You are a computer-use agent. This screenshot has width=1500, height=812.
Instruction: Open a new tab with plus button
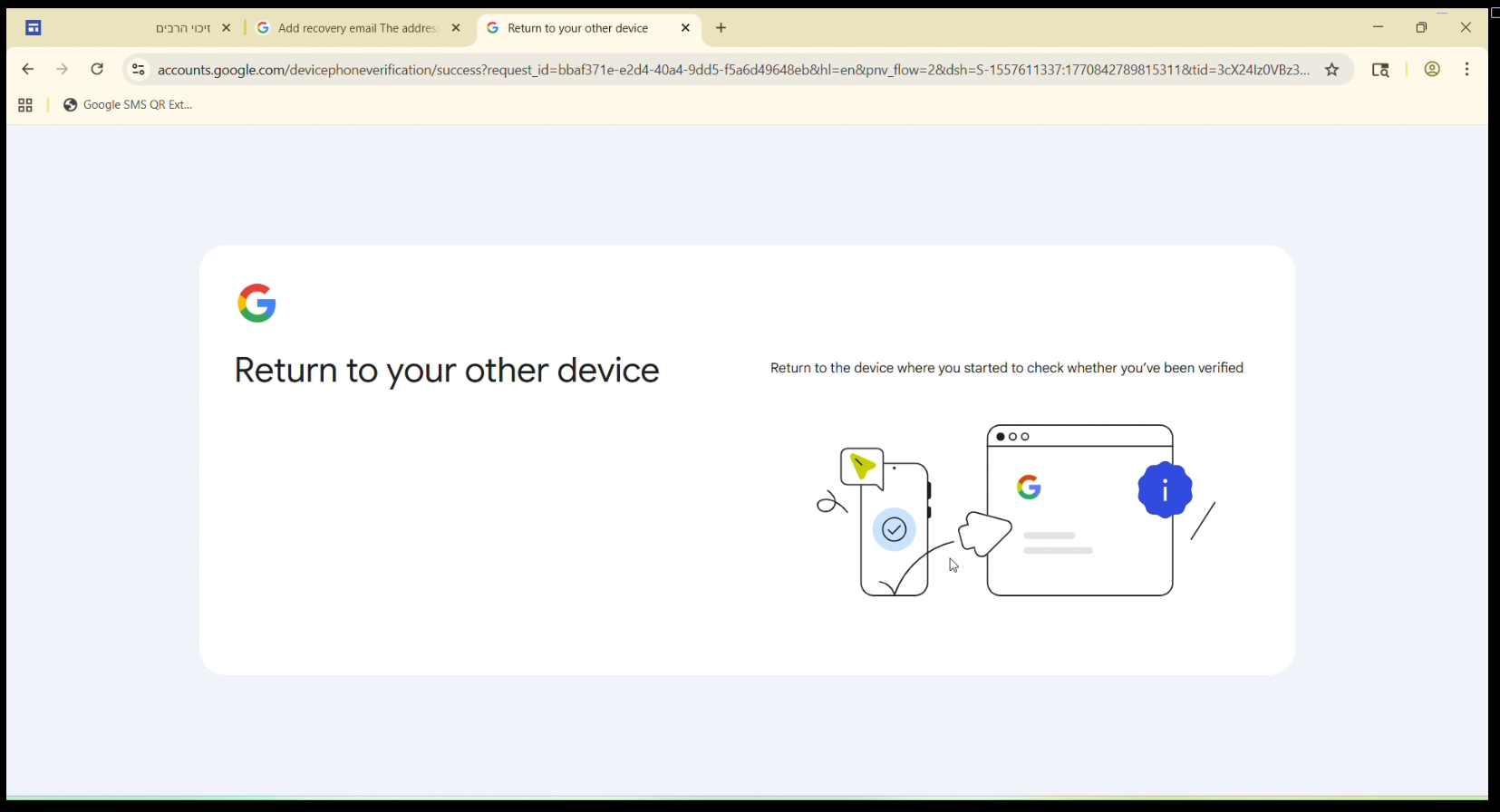(721, 29)
